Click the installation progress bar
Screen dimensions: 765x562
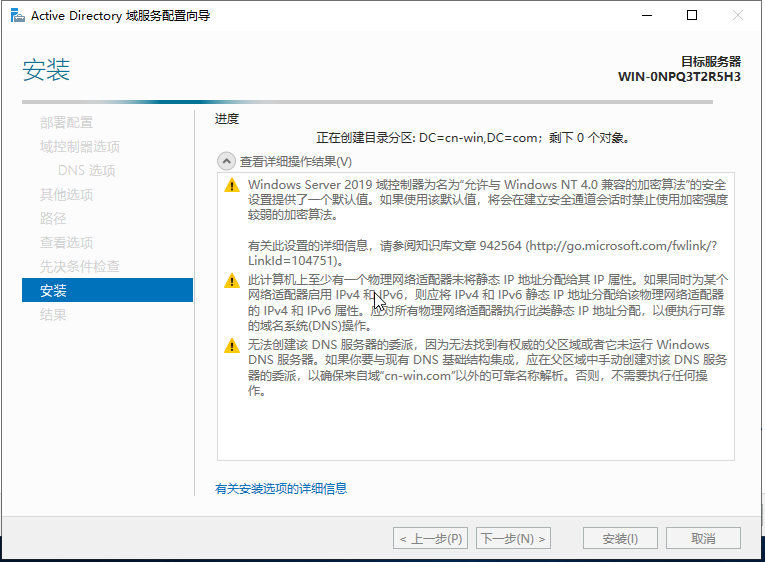pos(367,102)
